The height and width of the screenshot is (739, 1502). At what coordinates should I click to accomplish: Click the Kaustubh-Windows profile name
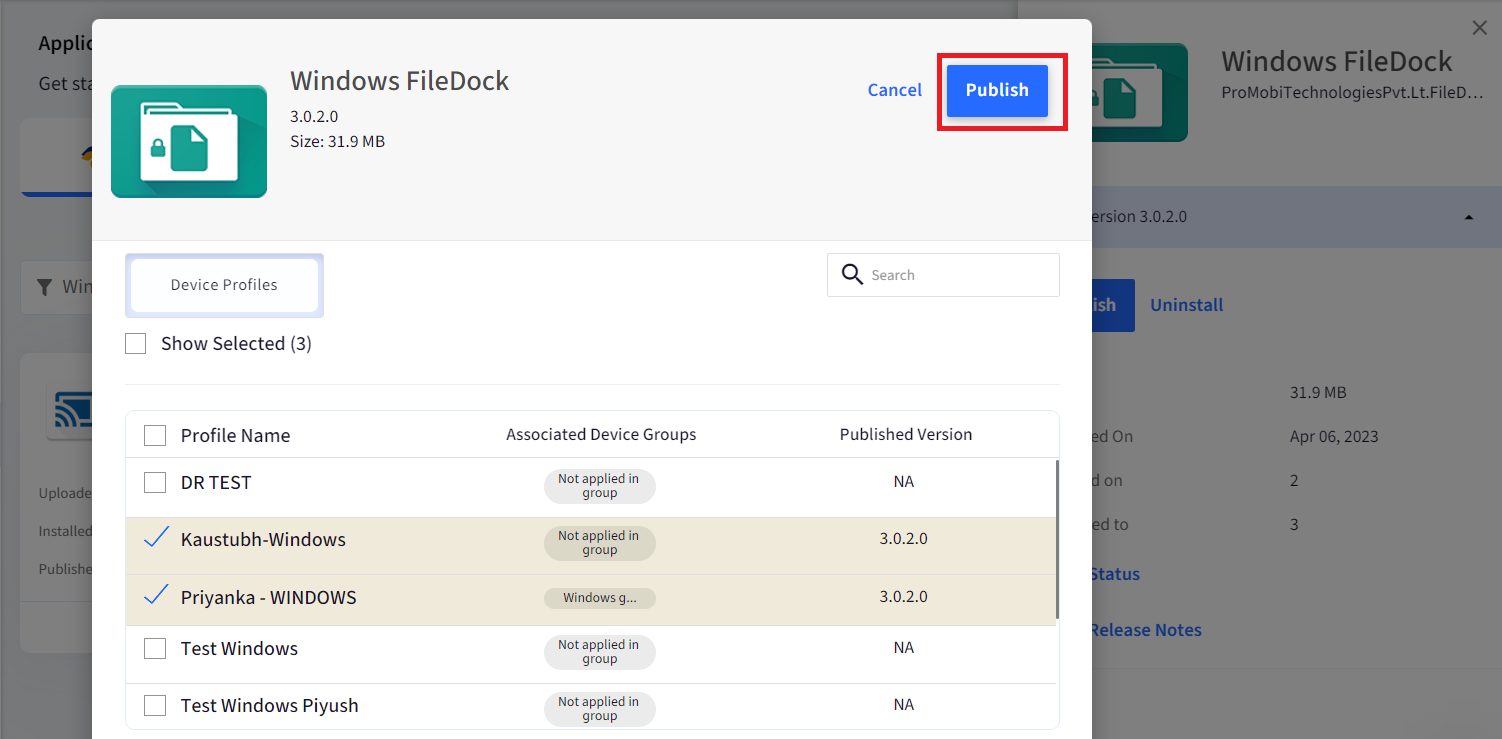[x=263, y=540]
